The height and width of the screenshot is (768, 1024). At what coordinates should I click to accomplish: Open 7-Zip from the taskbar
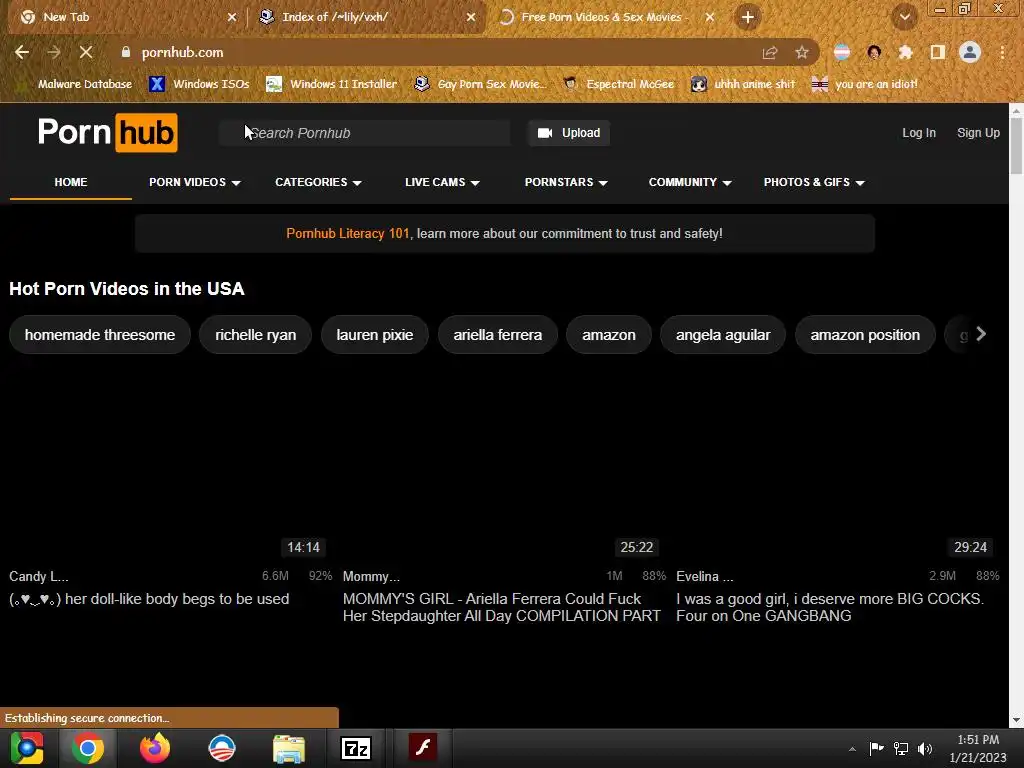(x=356, y=748)
